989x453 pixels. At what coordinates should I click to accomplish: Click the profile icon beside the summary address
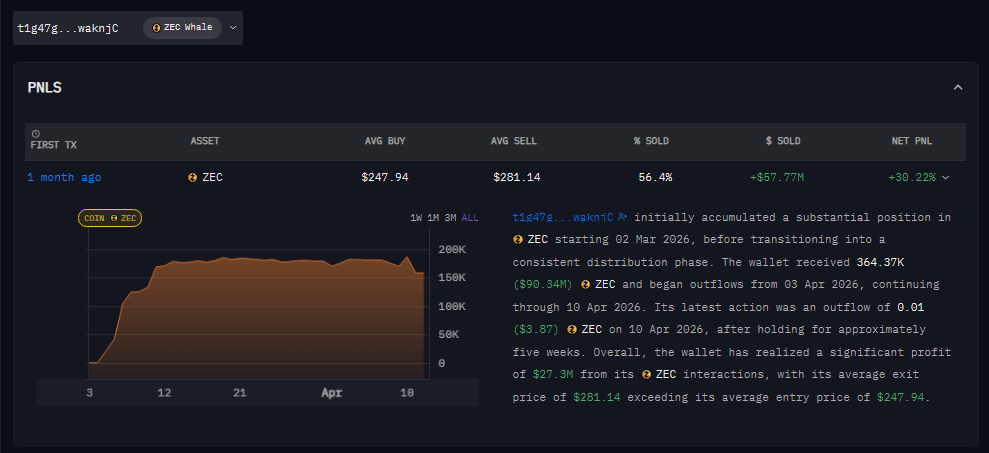pyautogui.click(x=622, y=217)
